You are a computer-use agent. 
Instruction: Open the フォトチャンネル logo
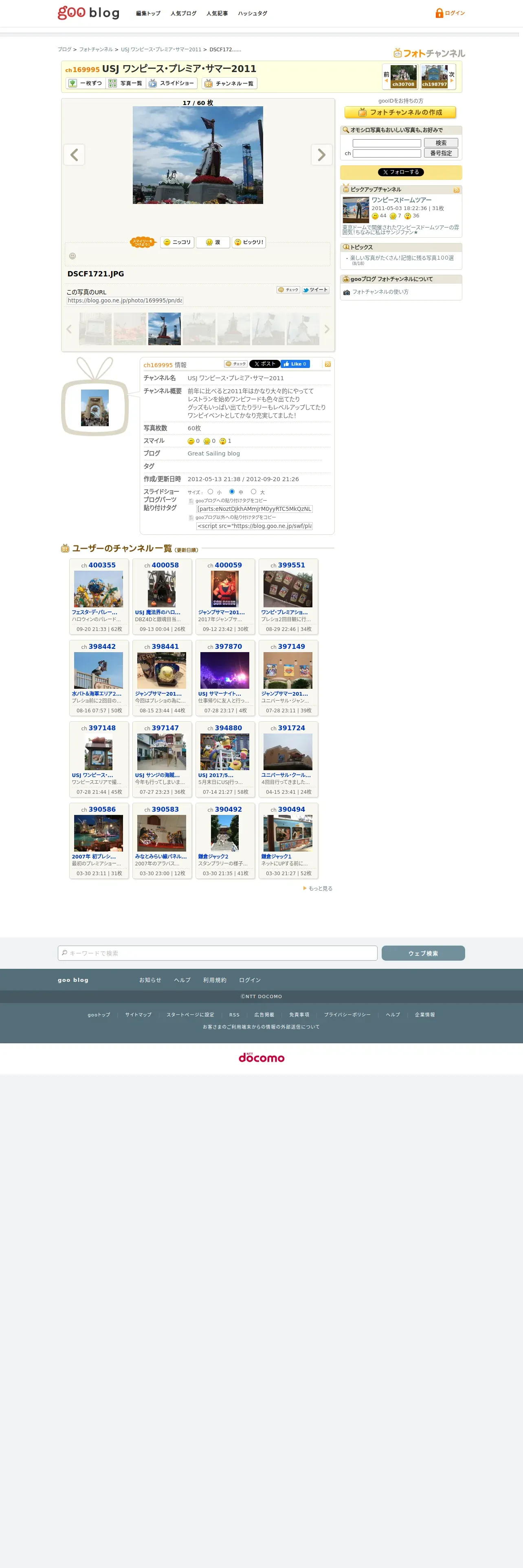click(429, 53)
